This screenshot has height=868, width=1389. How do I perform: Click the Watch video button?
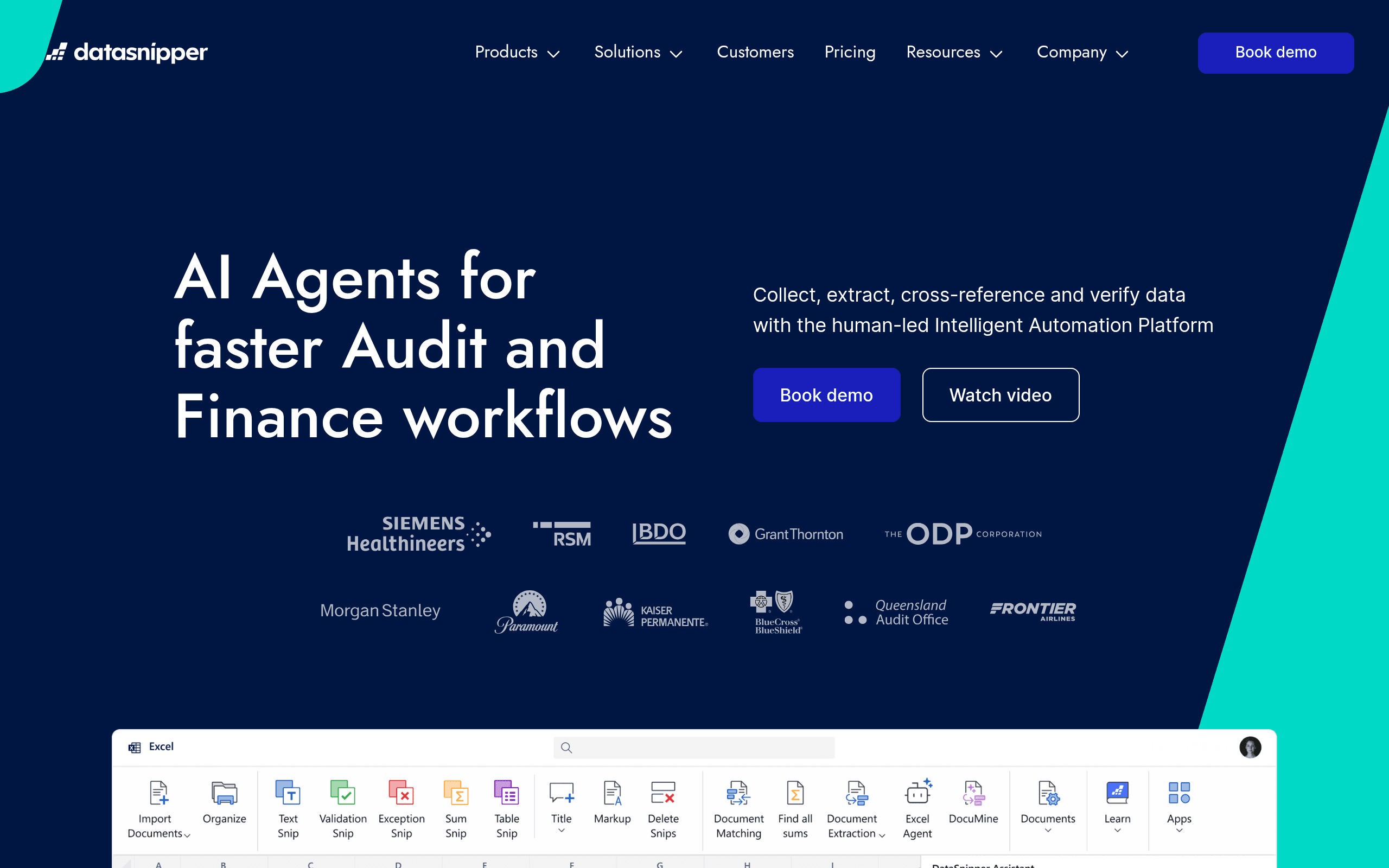(x=1000, y=395)
